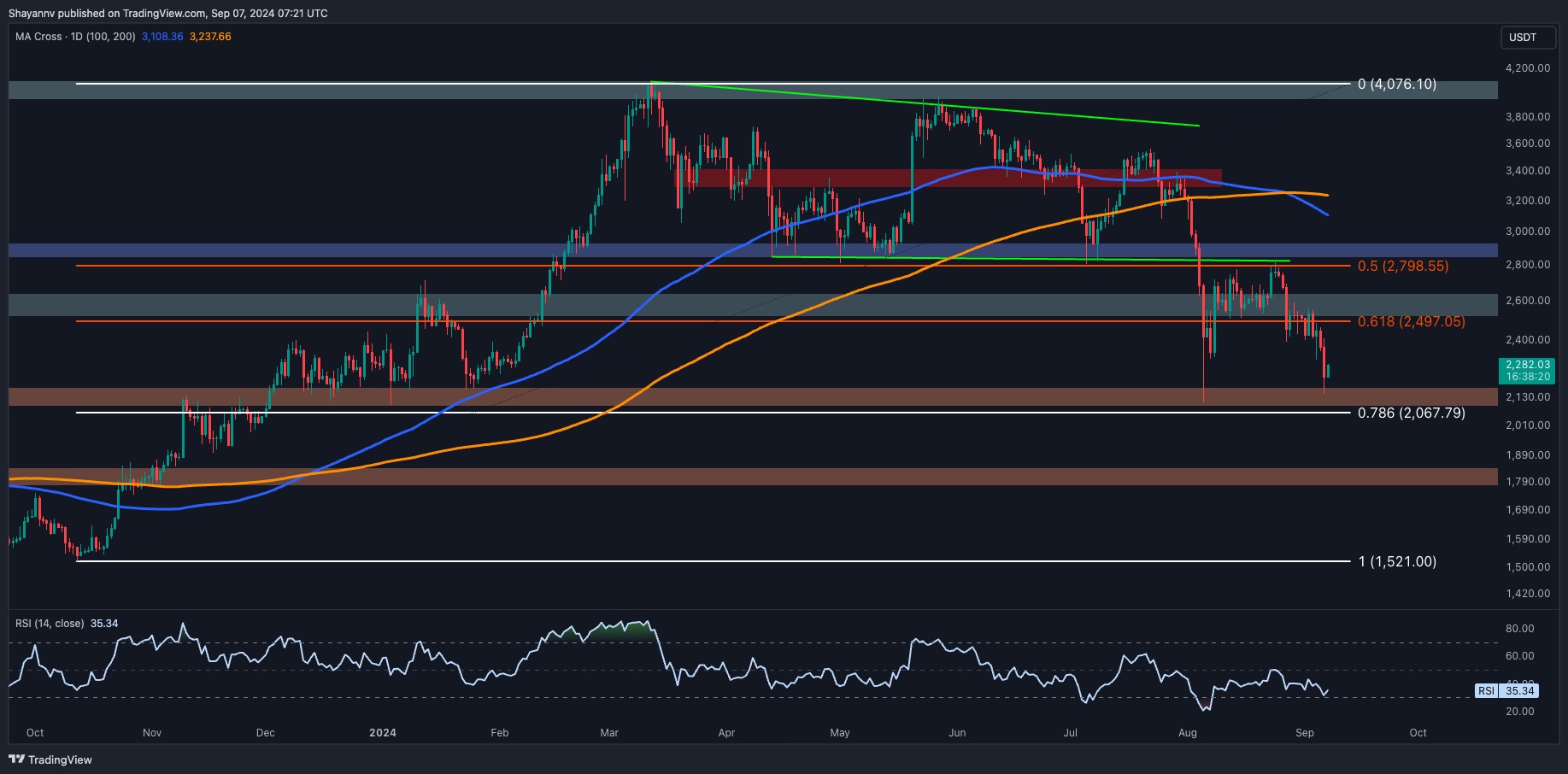
Task: Select the 2024 label on the time axis
Action: (382, 732)
